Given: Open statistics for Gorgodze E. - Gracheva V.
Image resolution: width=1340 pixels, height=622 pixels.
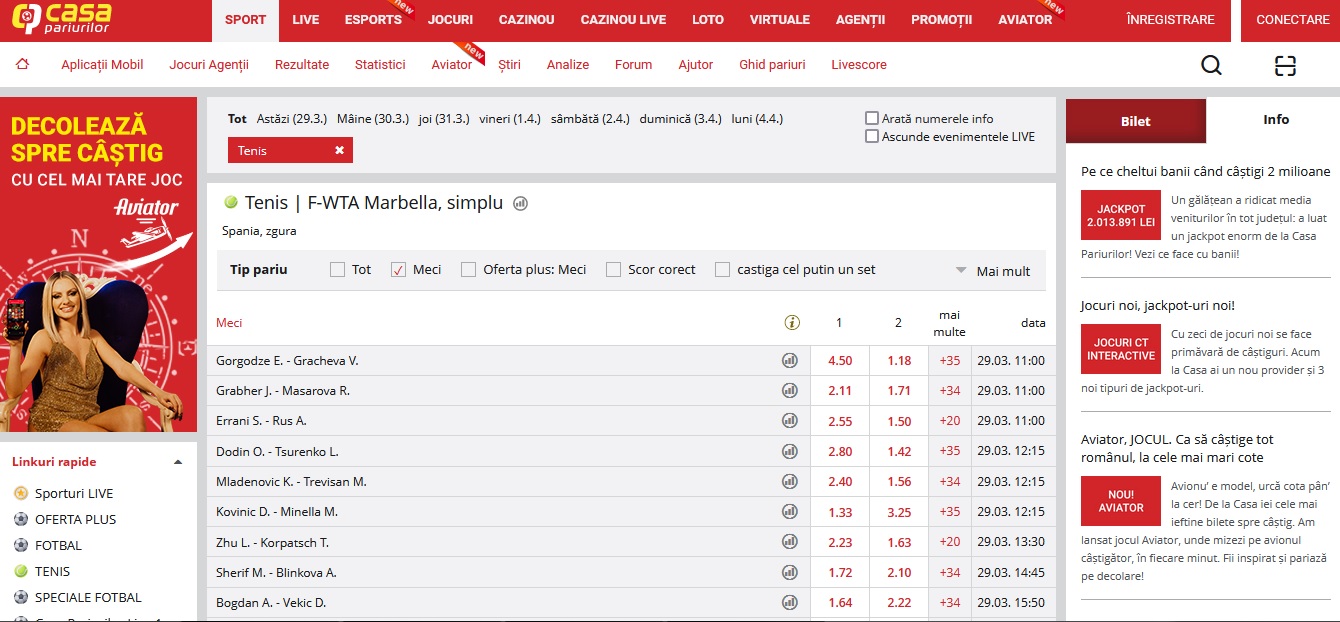Looking at the screenshot, I should (790, 360).
